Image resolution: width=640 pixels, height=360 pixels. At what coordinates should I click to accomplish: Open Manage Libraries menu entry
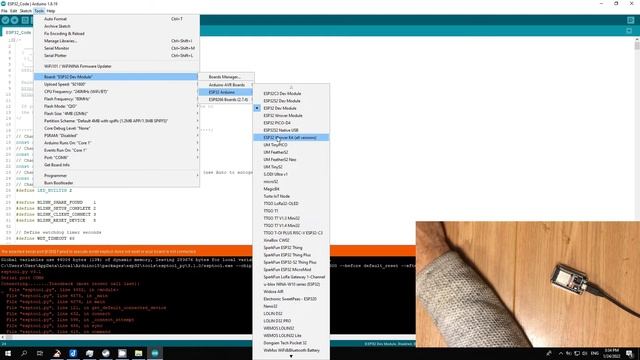point(116,41)
